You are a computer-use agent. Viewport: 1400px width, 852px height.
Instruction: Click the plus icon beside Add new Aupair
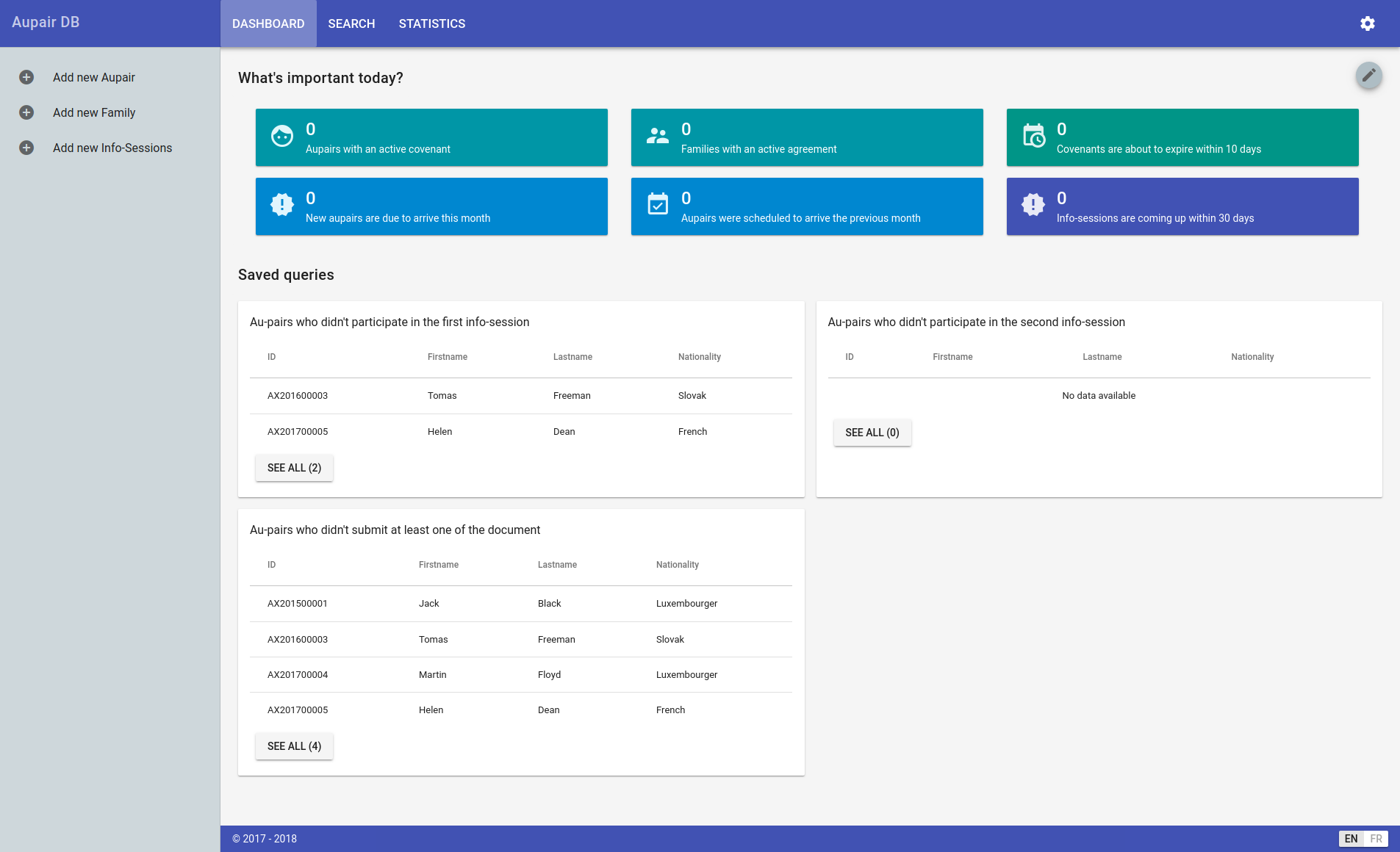pos(26,77)
